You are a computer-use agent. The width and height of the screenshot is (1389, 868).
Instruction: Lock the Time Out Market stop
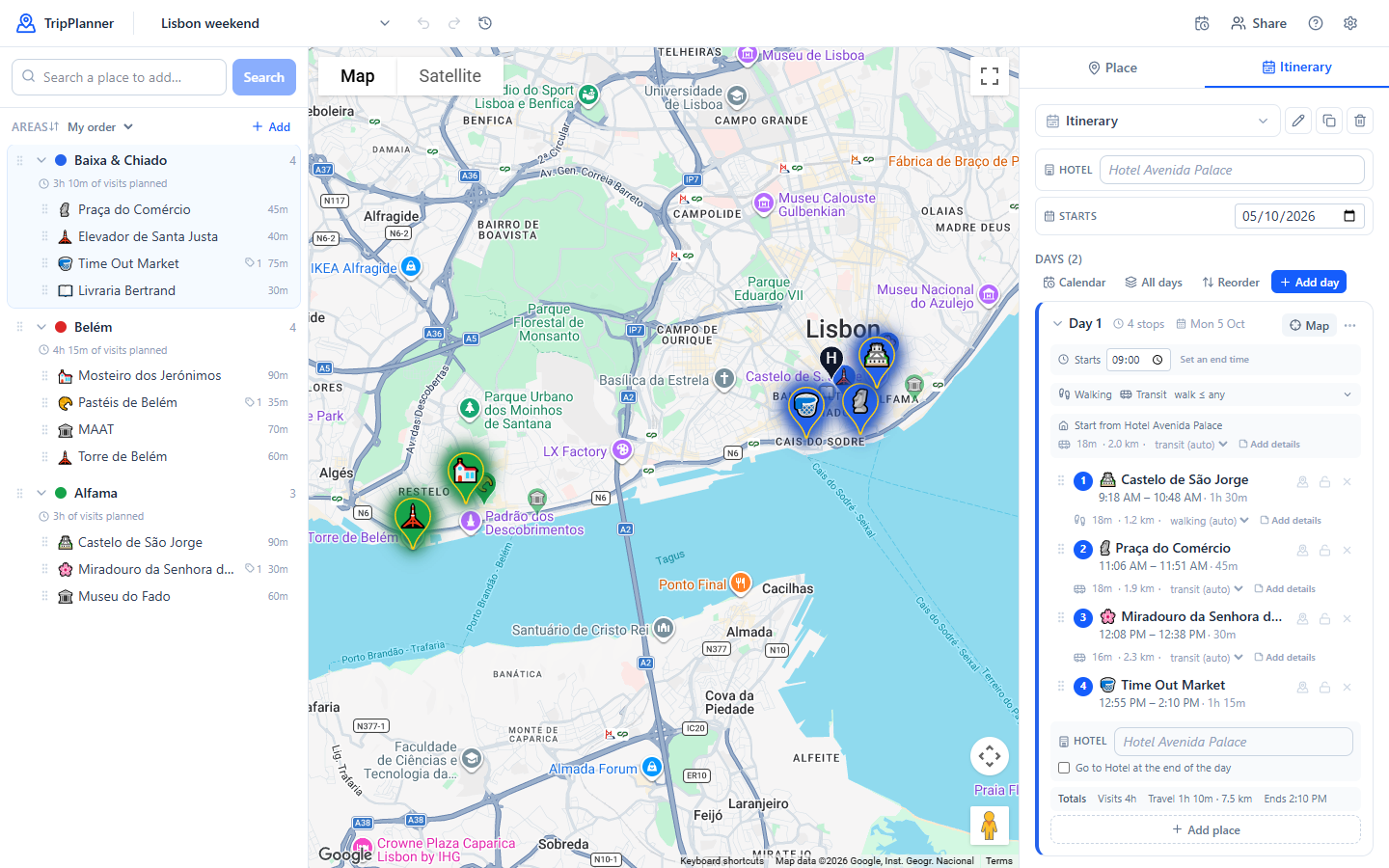click(1325, 687)
